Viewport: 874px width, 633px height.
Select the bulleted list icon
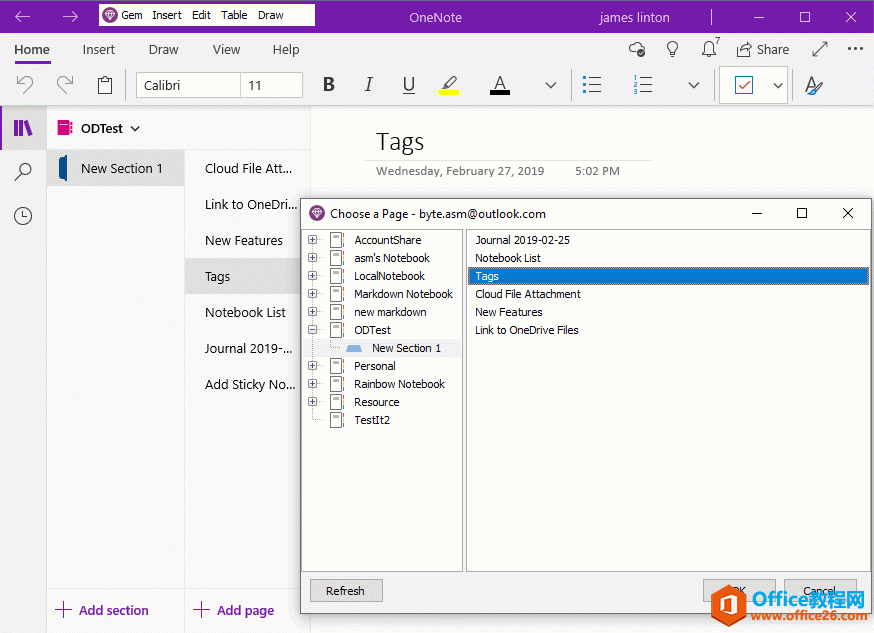click(x=592, y=85)
